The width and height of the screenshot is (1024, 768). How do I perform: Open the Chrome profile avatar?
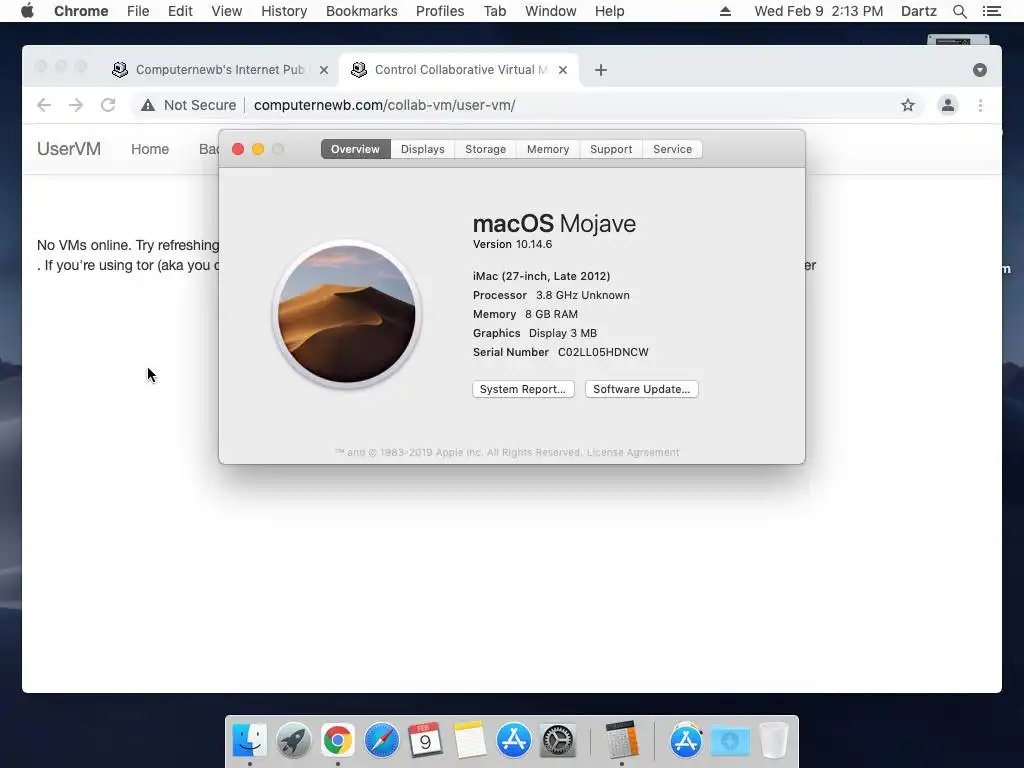click(948, 105)
